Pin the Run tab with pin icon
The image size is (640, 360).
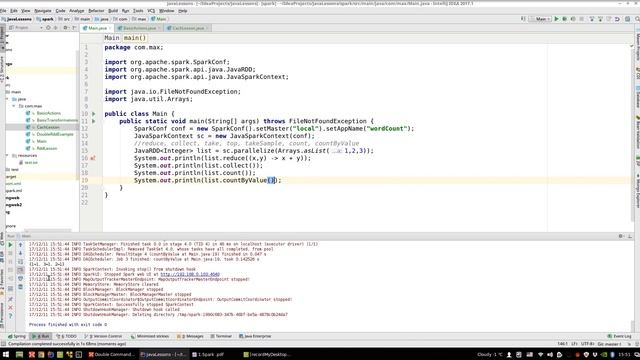[10, 299]
